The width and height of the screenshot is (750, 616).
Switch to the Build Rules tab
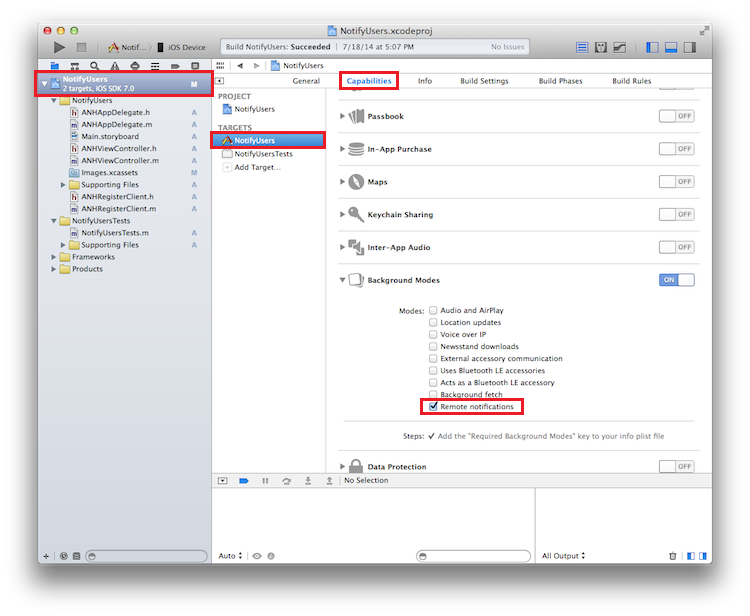(632, 81)
